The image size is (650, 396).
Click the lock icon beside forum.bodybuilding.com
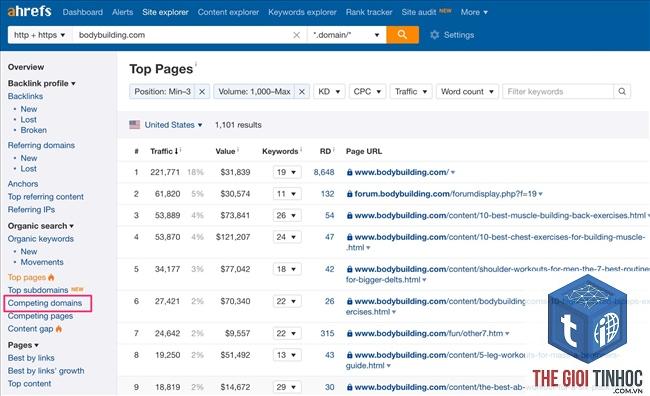(349, 194)
